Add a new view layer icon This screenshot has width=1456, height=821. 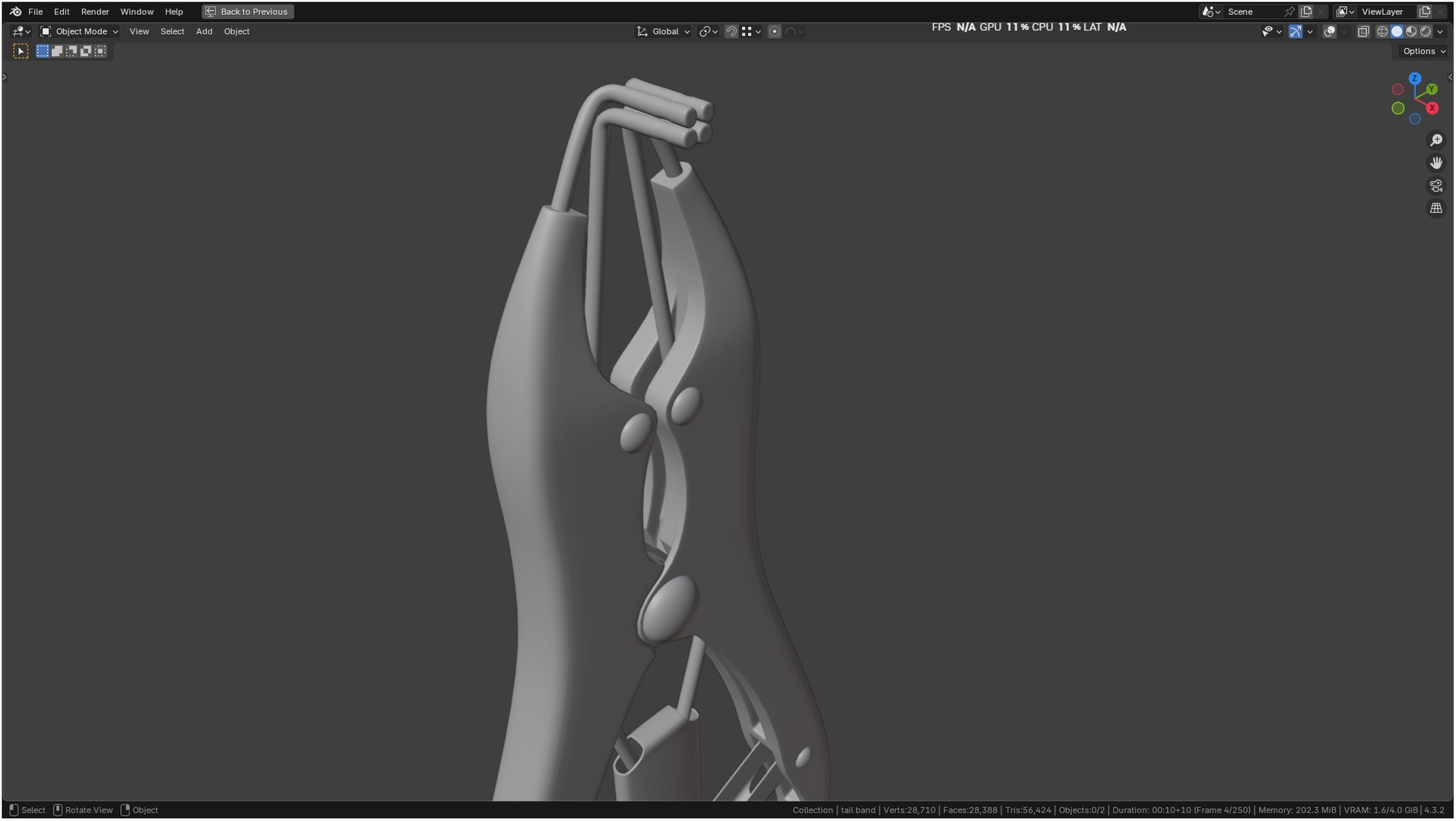[1425, 11]
